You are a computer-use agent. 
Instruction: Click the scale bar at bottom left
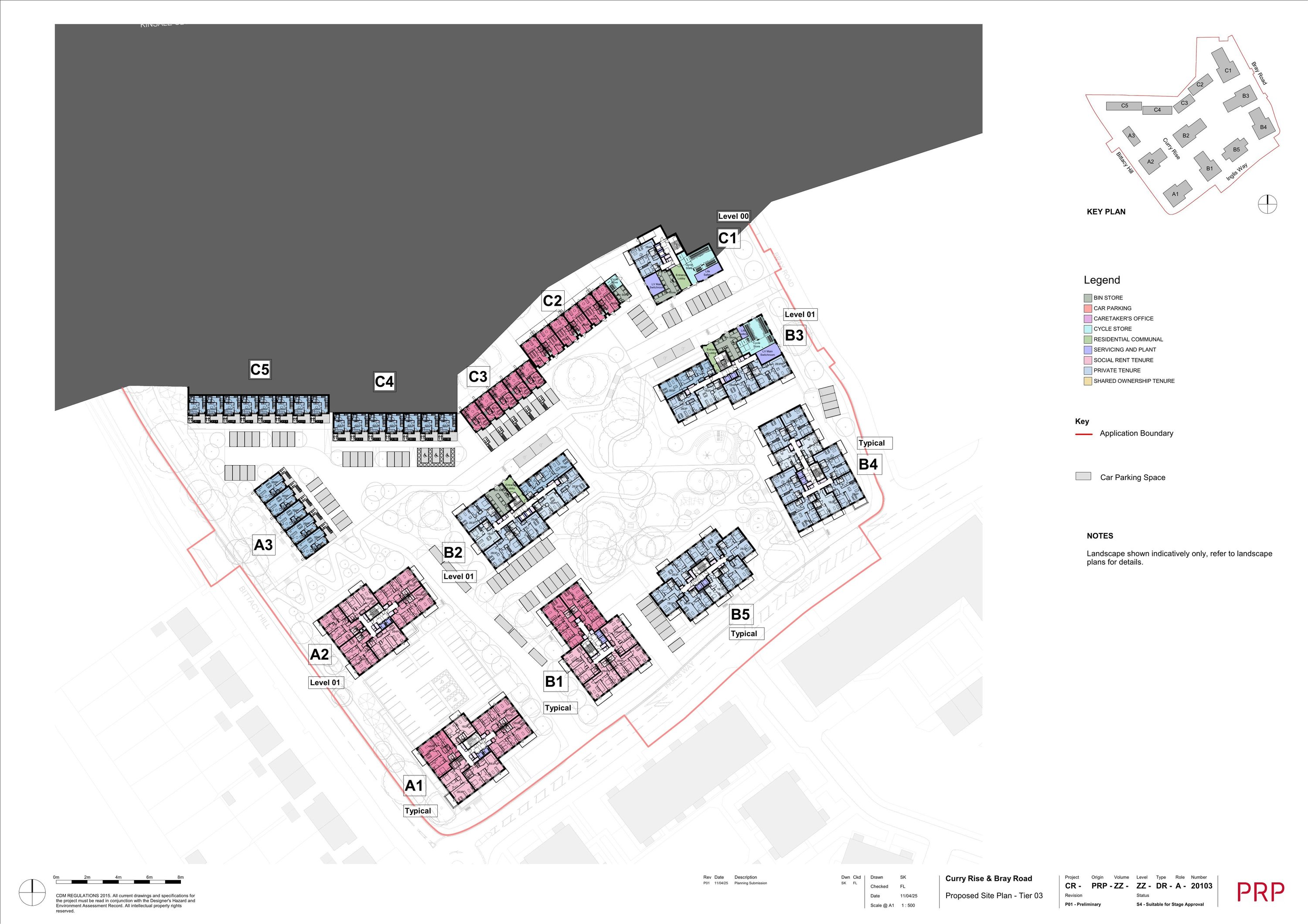[119, 882]
